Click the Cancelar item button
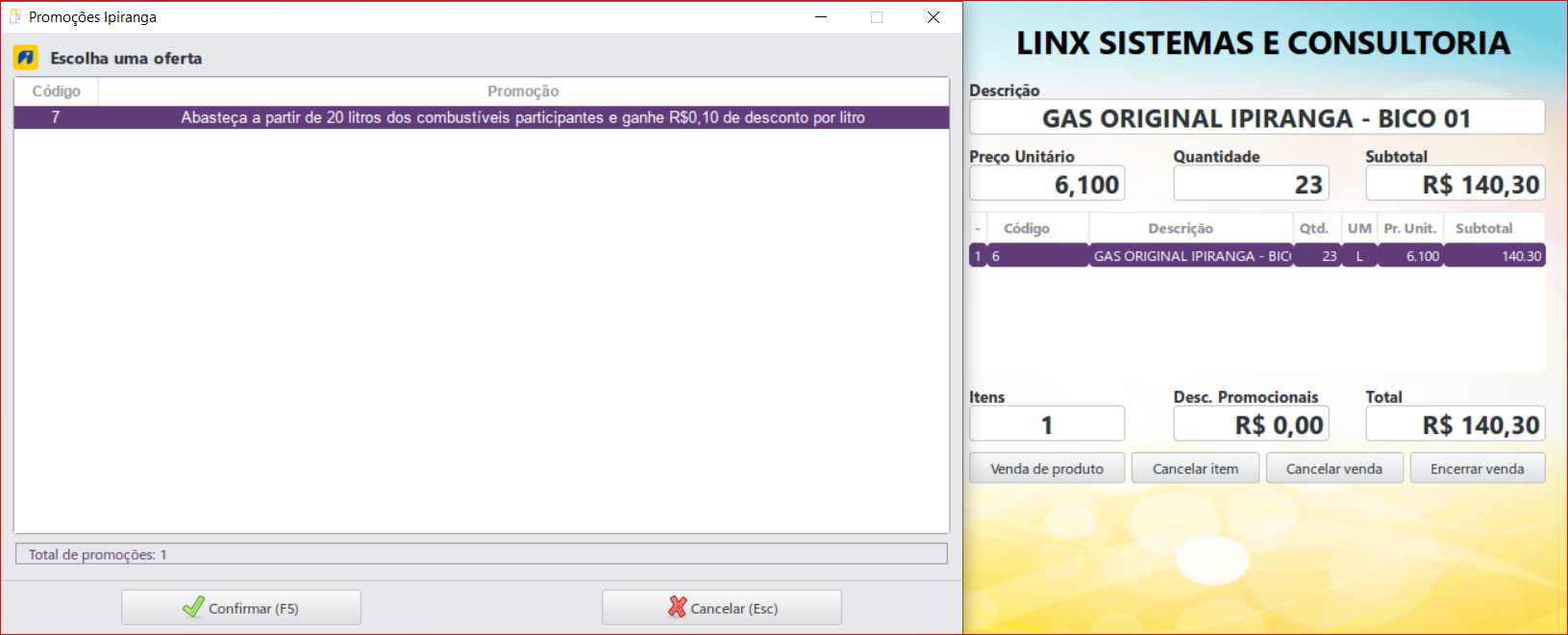 coord(1195,469)
